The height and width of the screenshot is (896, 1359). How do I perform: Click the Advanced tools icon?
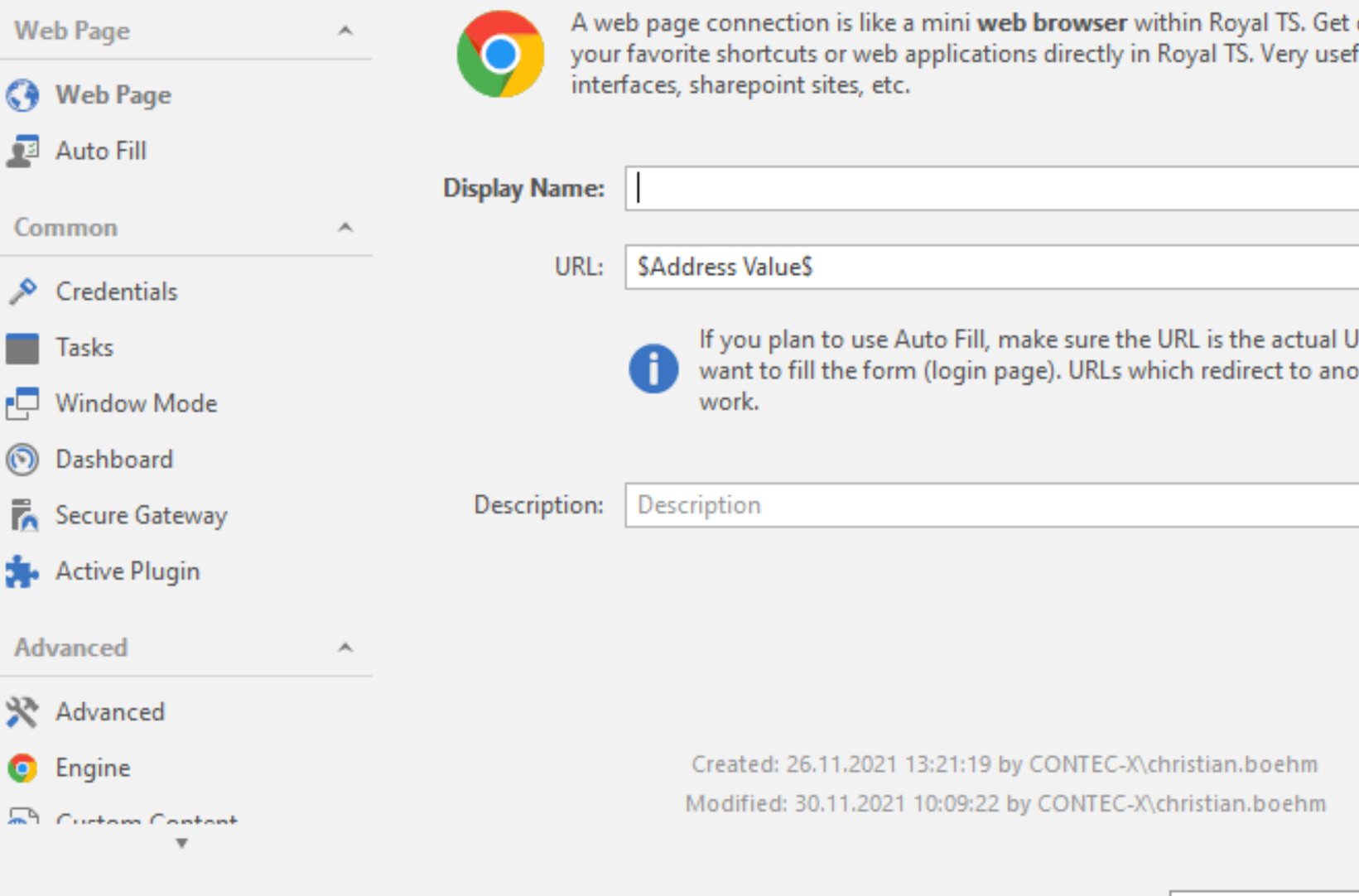pos(22,712)
